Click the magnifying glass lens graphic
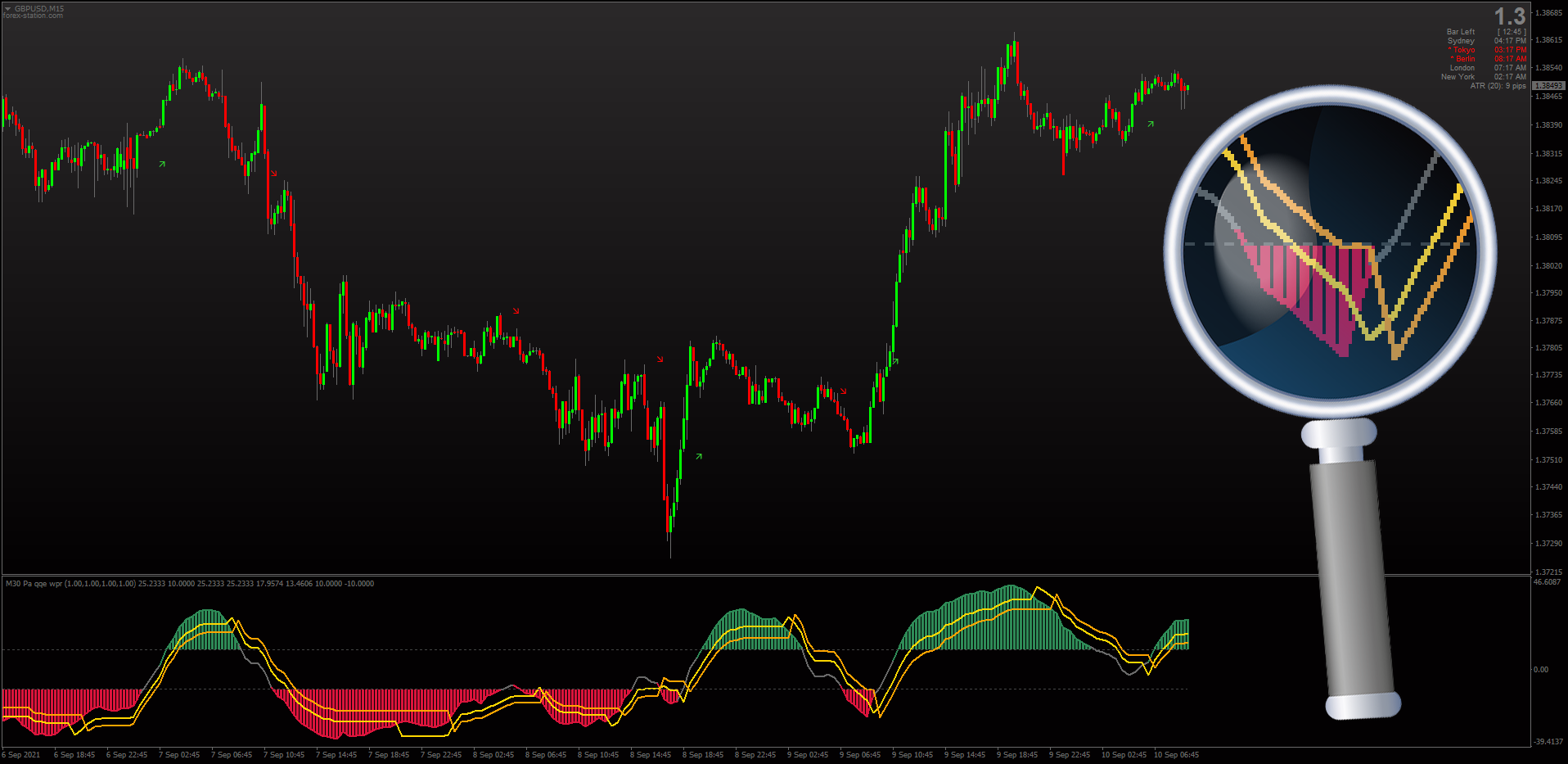The height and width of the screenshot is (764, 1568). pyautogui.click(x=1330, y=249)
